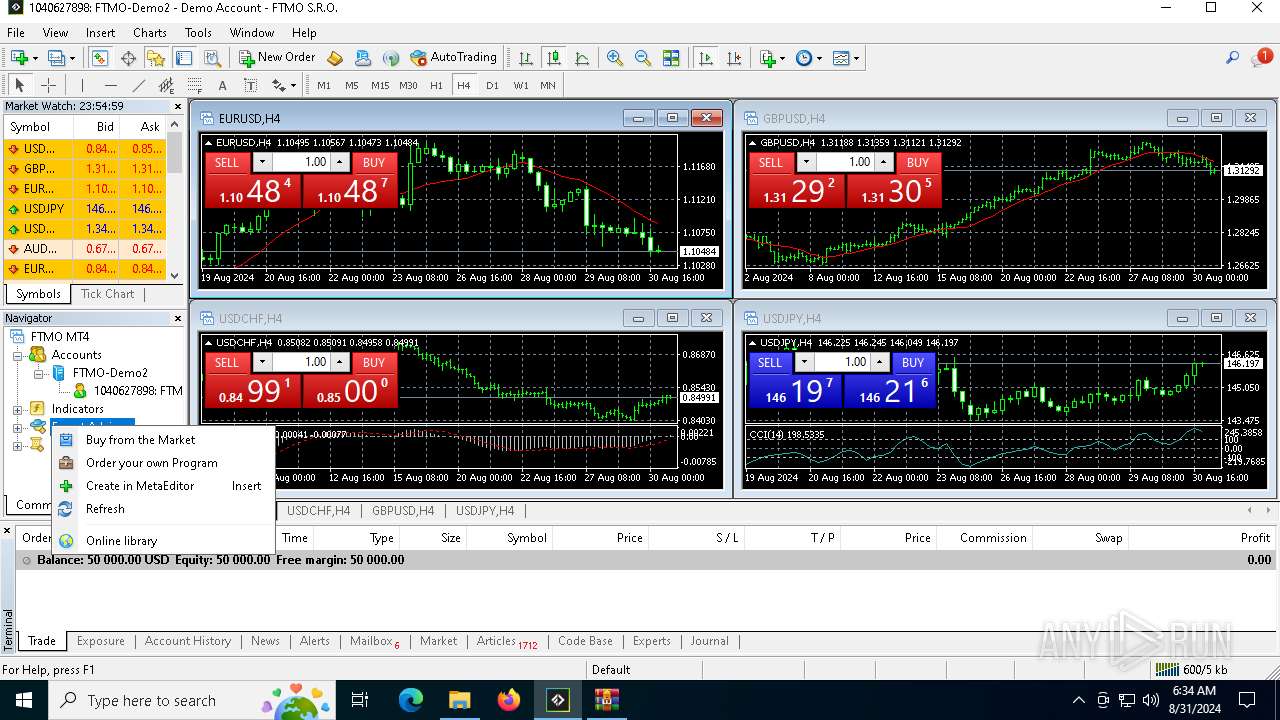
Task: Select the equidistant channel tool
Action: pos(166,85)
